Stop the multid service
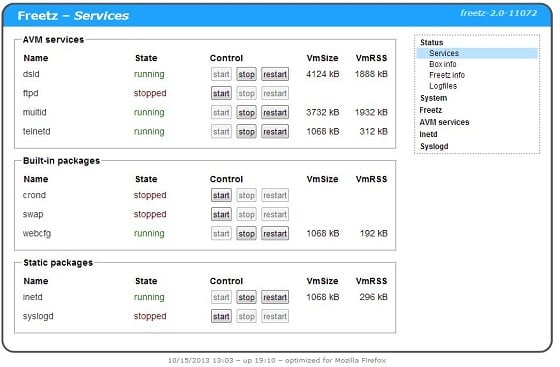This screenshot has height=367, width=560. click(x=246, y=112)
